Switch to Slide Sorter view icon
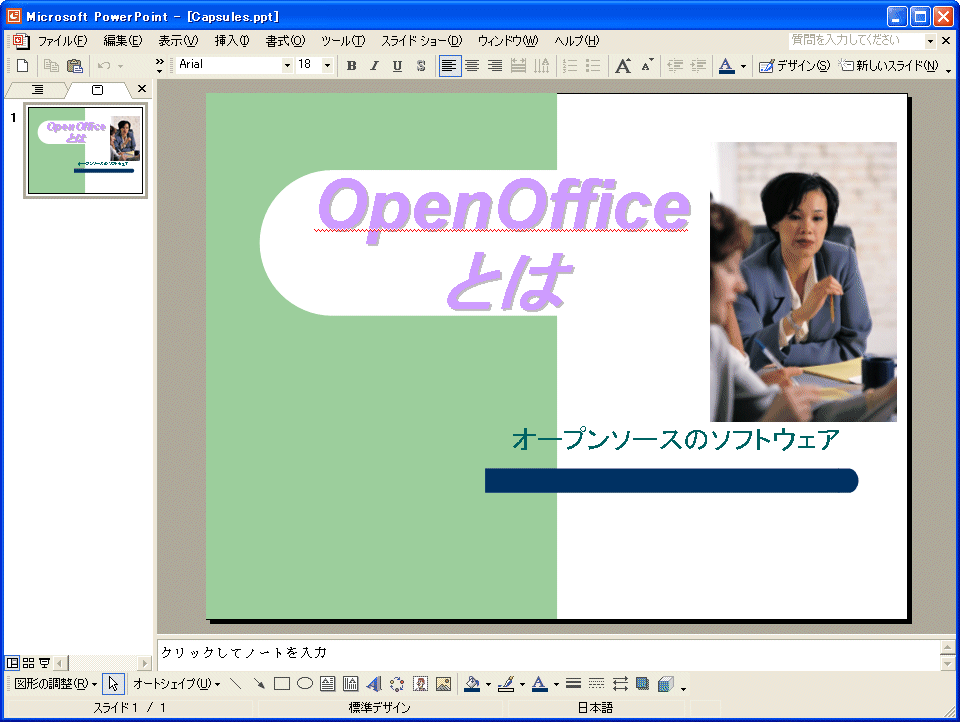Viewport: 960px width, 722px height. (28, 663)
